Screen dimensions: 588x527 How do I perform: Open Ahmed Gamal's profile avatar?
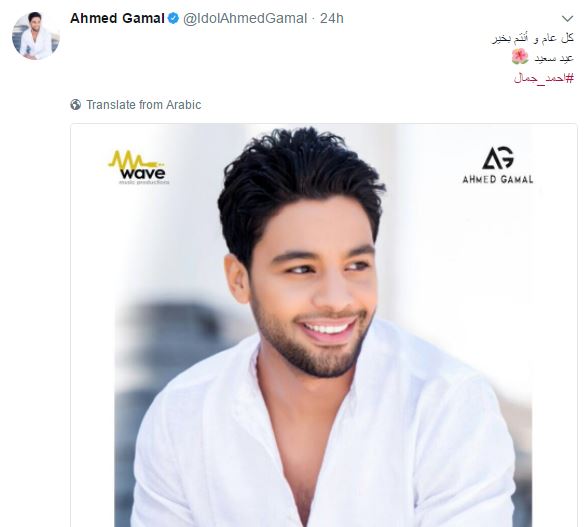pyautogui.click(x=36, y=36)
